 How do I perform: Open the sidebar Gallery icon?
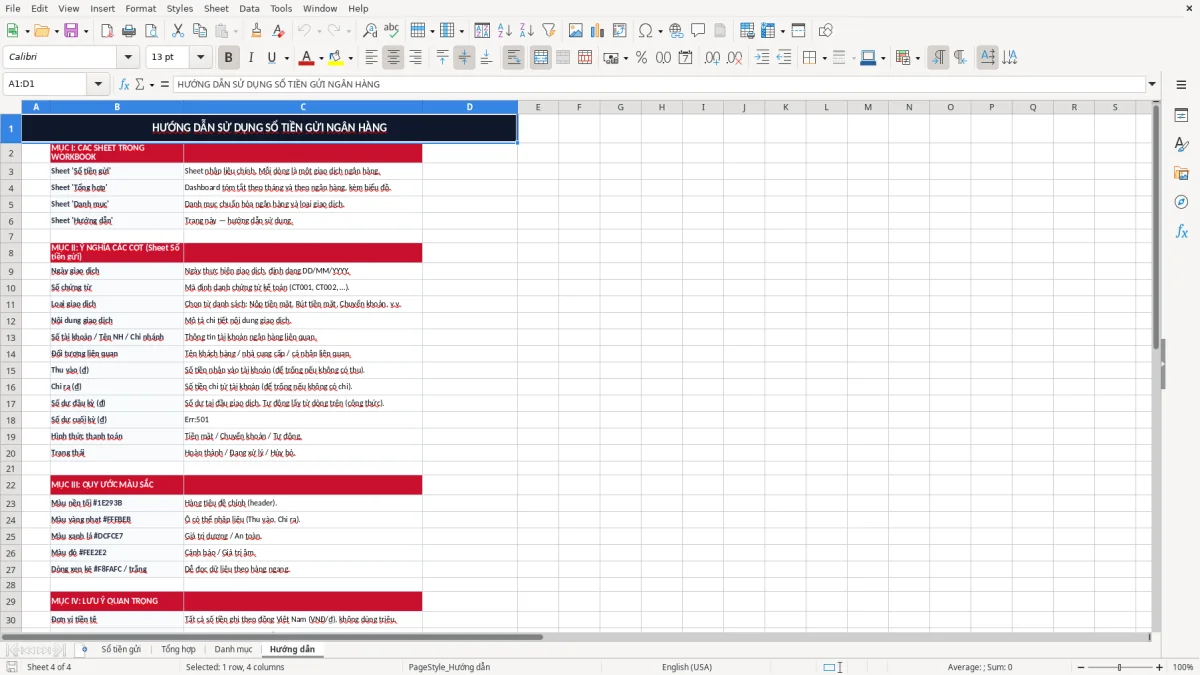coord(1181,173)
